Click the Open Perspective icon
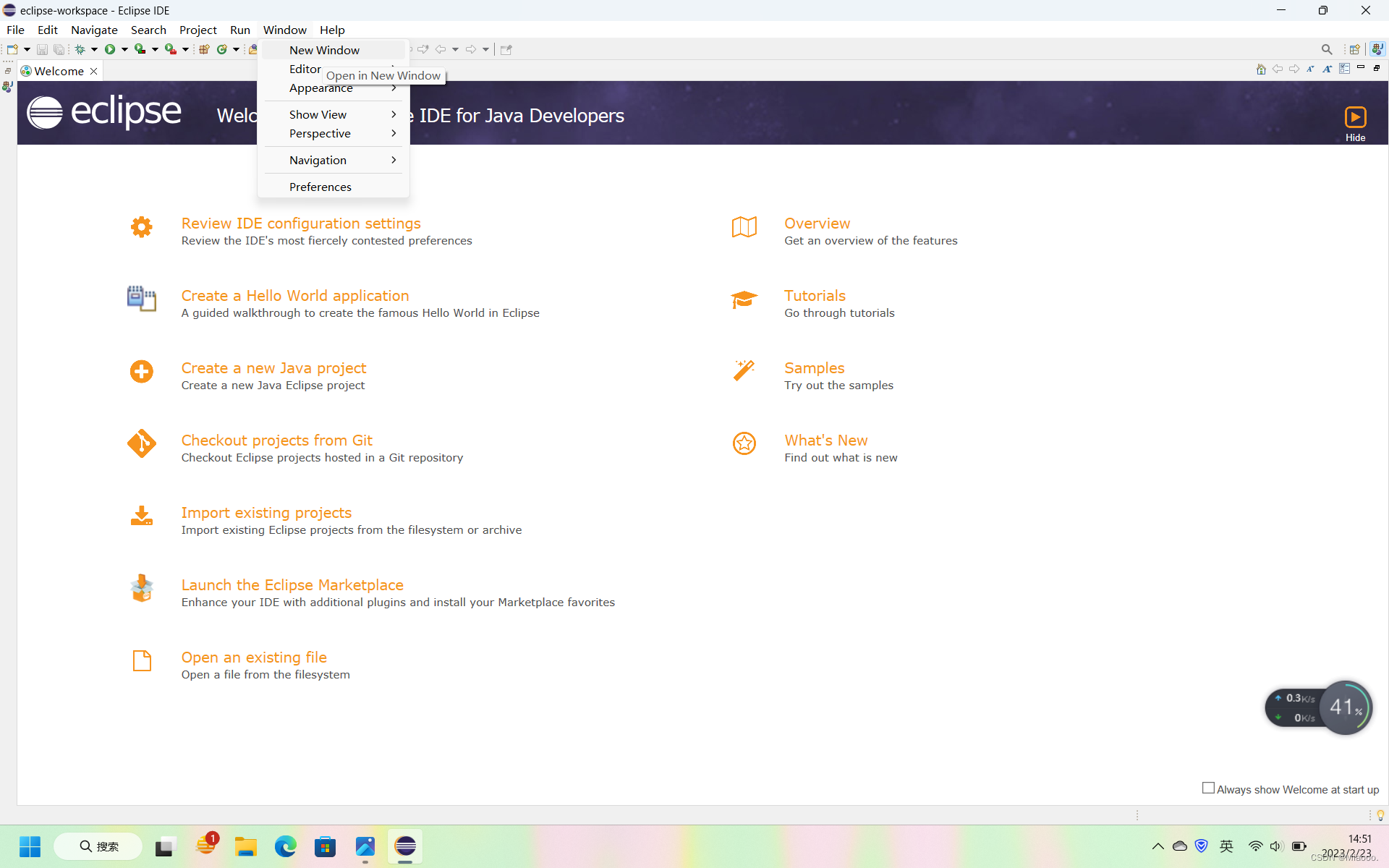Viewport: 1389px width, 868px height. [1355, 49]
